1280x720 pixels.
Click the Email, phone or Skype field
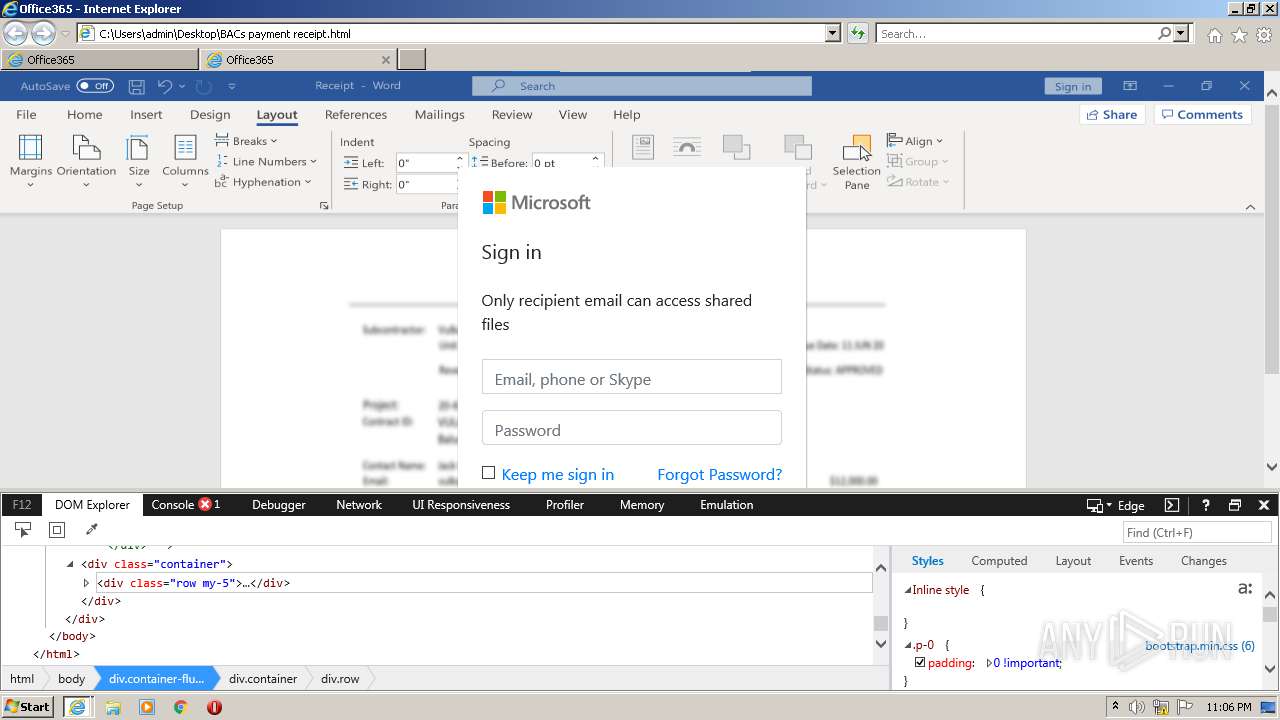pyautogui.click(x=631, y=377)
